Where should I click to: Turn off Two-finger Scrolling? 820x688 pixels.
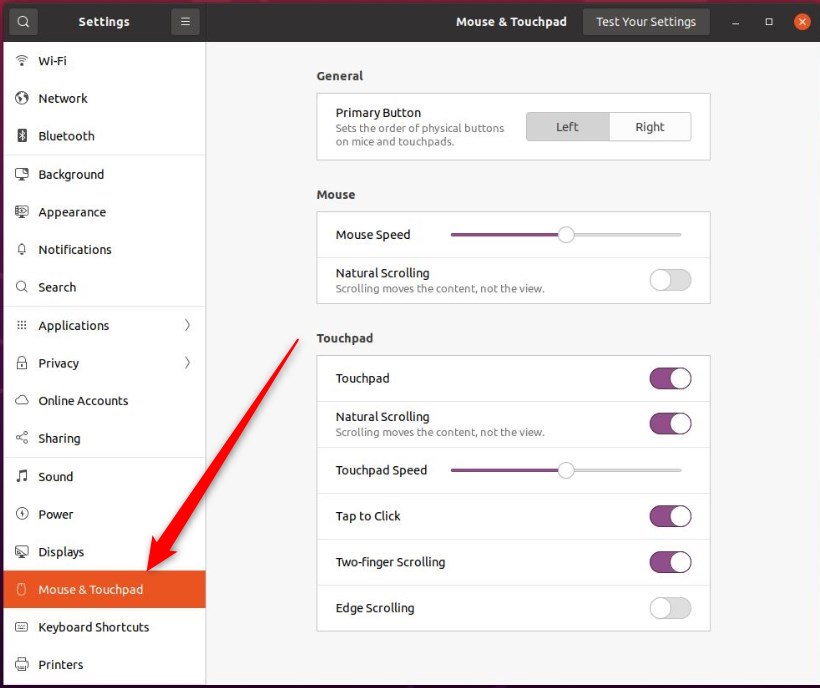[670, 562]
